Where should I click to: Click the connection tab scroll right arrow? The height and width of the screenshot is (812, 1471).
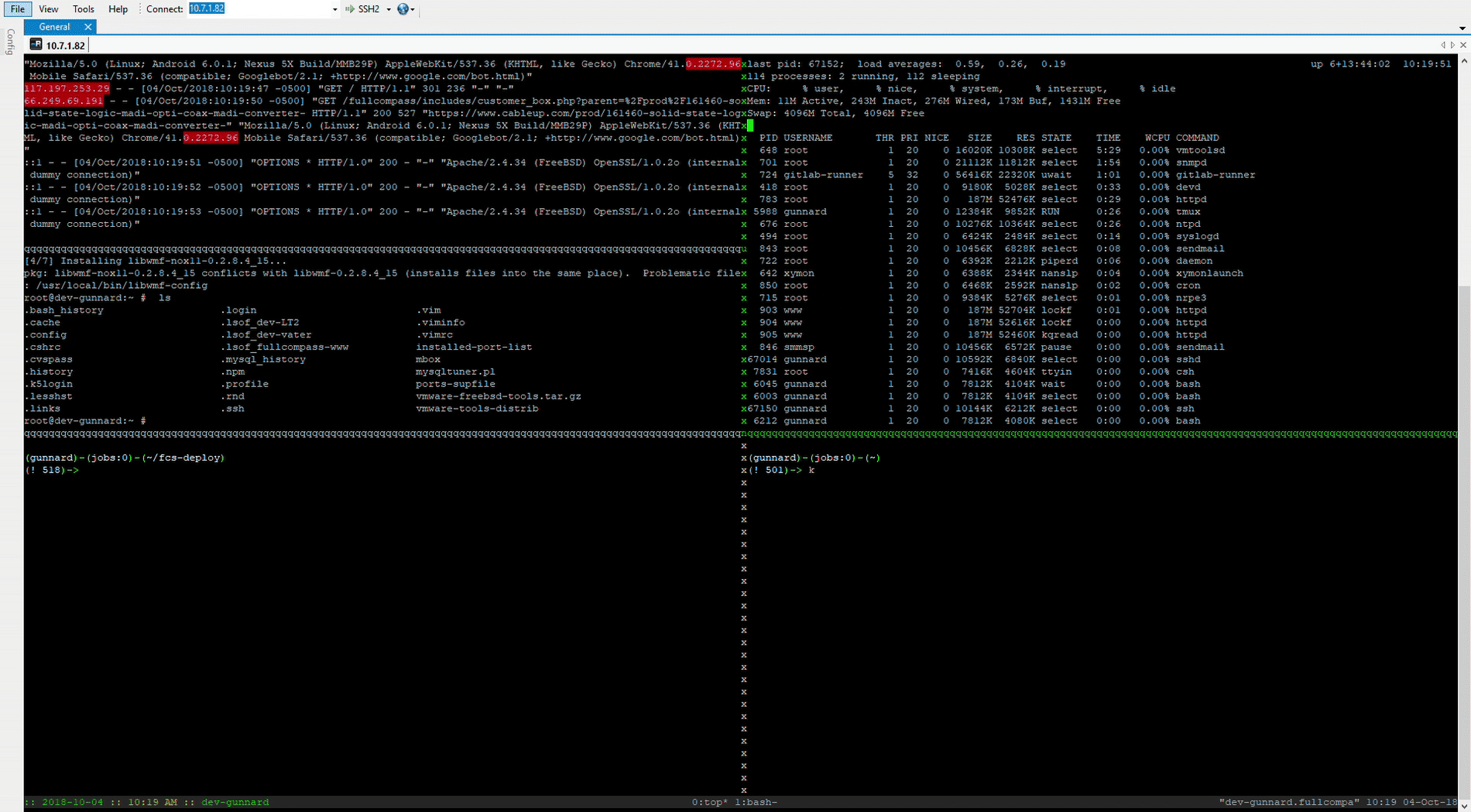point(1452,45)
